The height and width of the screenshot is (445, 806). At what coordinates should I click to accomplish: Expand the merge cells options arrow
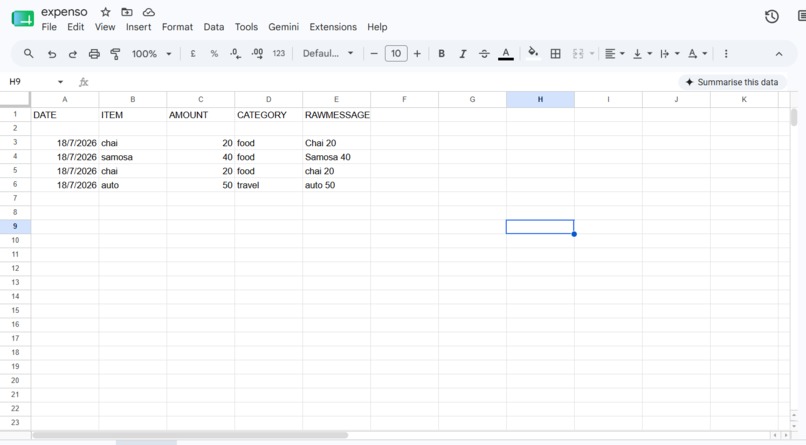point(592,53)
